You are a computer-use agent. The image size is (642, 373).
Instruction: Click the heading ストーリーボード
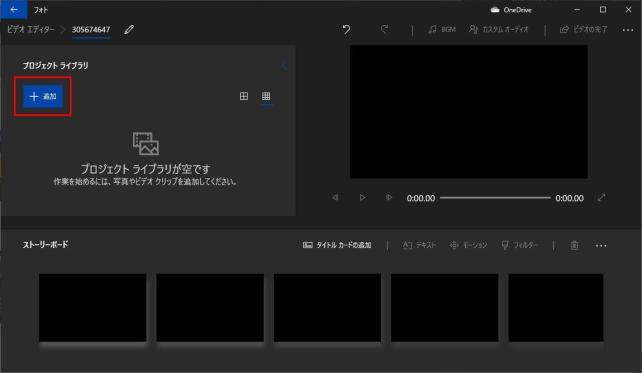pyautogui.click(x=45, y=244)
